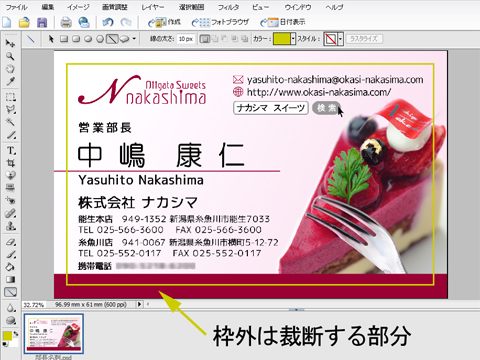Click the Redo arrow icon
480x360 pixels.
click(x=126, y=22)
